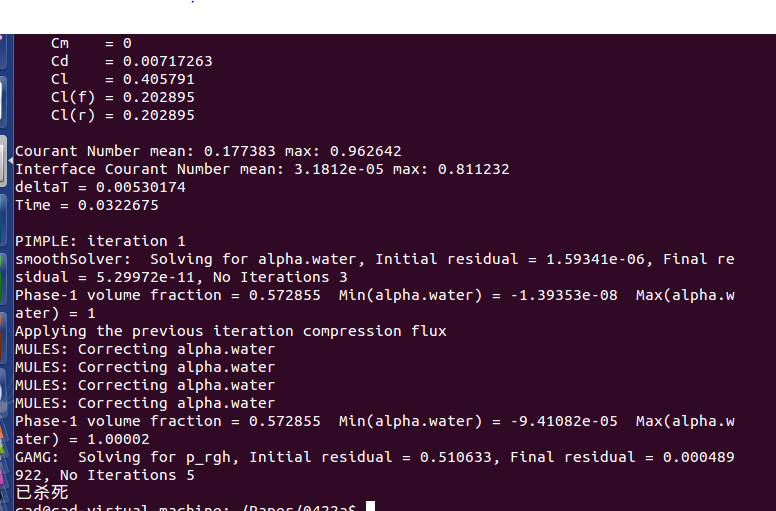This screenshot has height=511, width=776.
Task: Click the PIMPLE: iteration 1 line
Action: (x=100, y=241)
